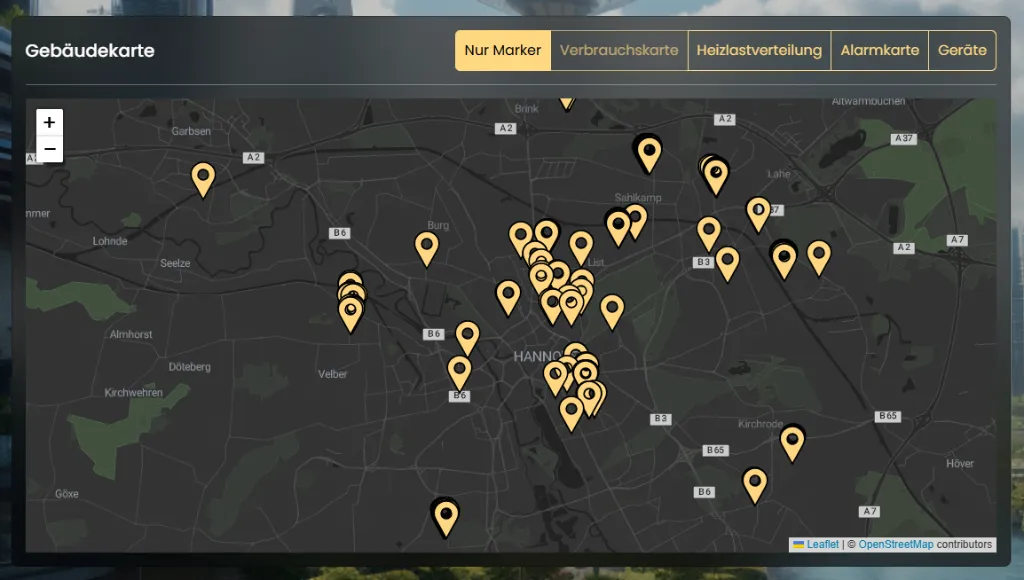
Task: Click the marker beside the eastern A2 label
Action: (x=819, y=256)
